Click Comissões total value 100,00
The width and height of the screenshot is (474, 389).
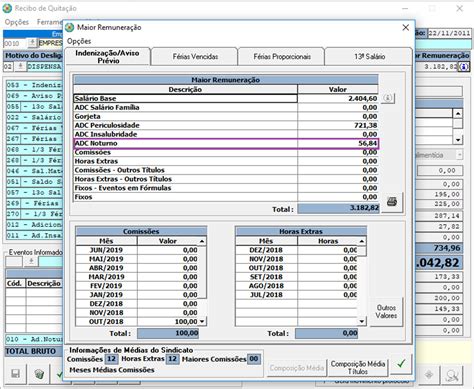tap(168, 333)
